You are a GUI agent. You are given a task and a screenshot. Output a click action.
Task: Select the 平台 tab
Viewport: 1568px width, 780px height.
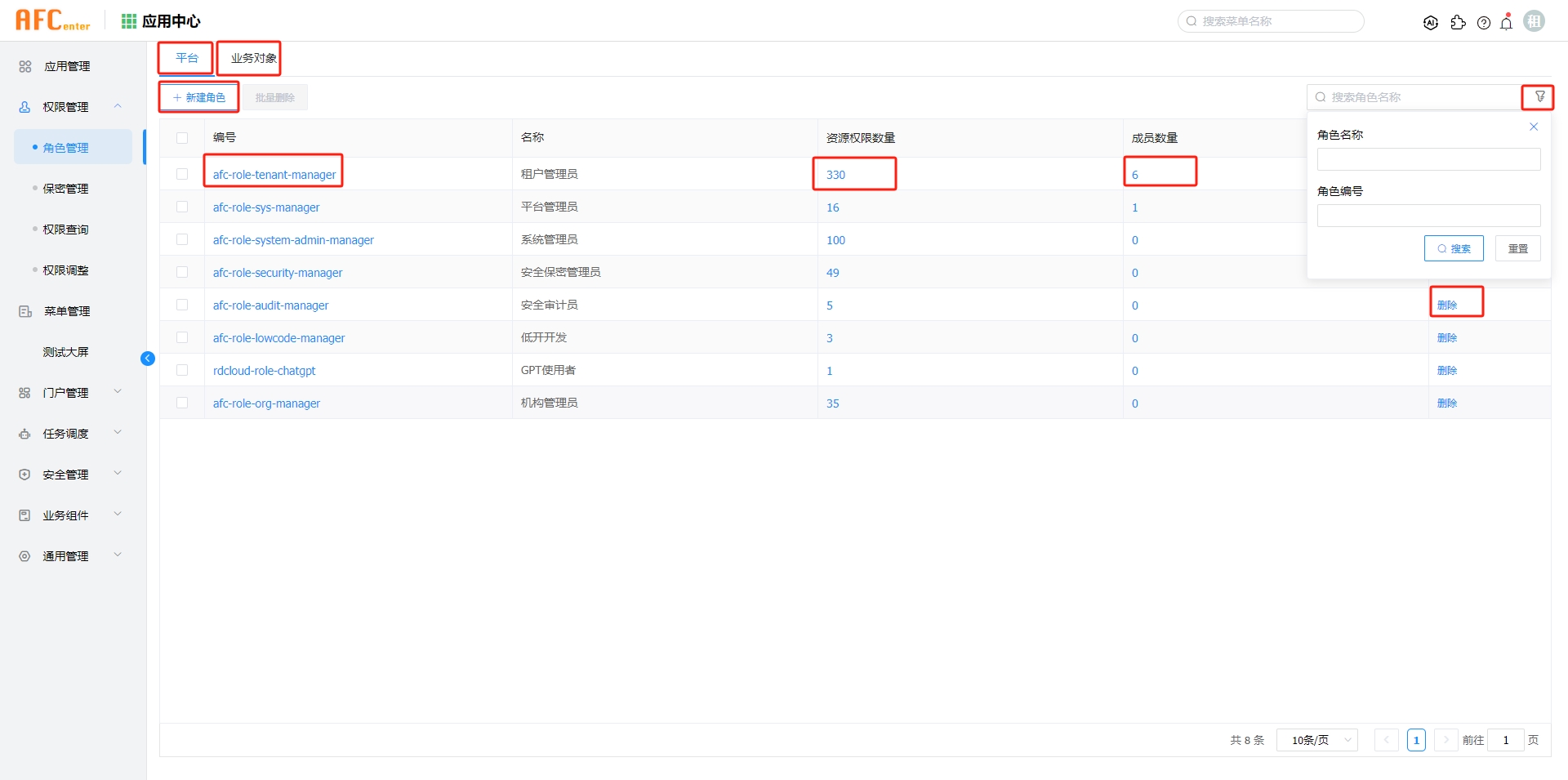(185, 58)
